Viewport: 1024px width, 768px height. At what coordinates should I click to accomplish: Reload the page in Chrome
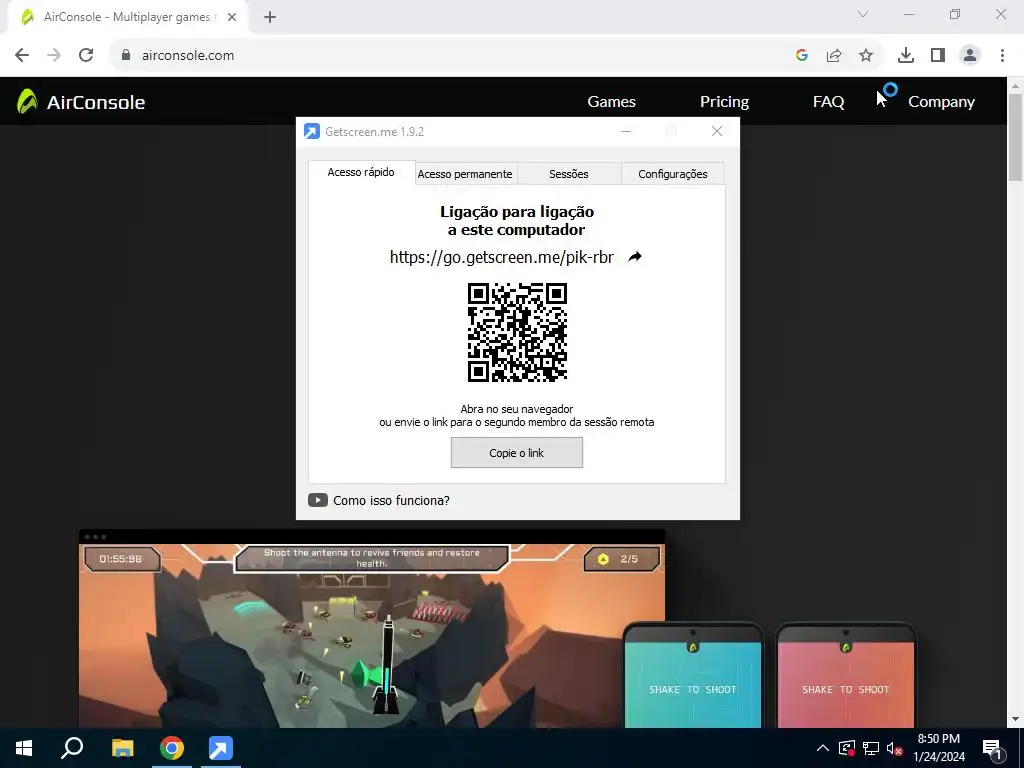pos(86,56)
